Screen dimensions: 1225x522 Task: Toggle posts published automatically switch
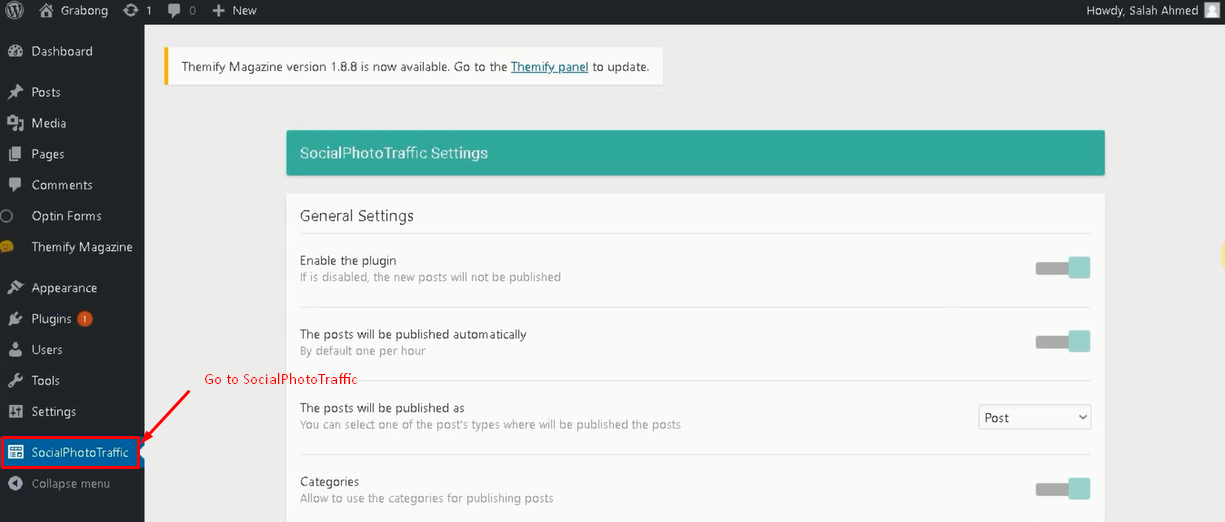pyautogui.click(x=1062, y=342)
